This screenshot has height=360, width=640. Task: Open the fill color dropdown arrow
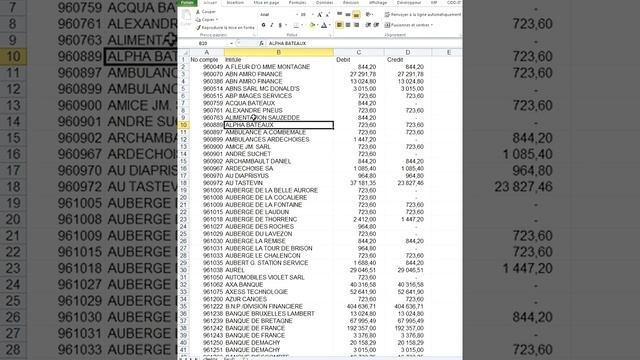coord(318,25)
